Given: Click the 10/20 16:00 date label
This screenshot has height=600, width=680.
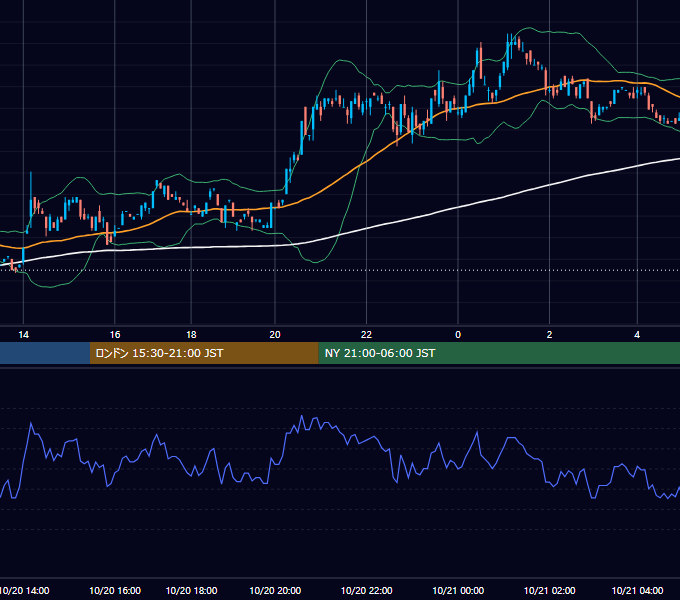Looking at the screenshot, I should pyautogui.click(x=115, y=590).
